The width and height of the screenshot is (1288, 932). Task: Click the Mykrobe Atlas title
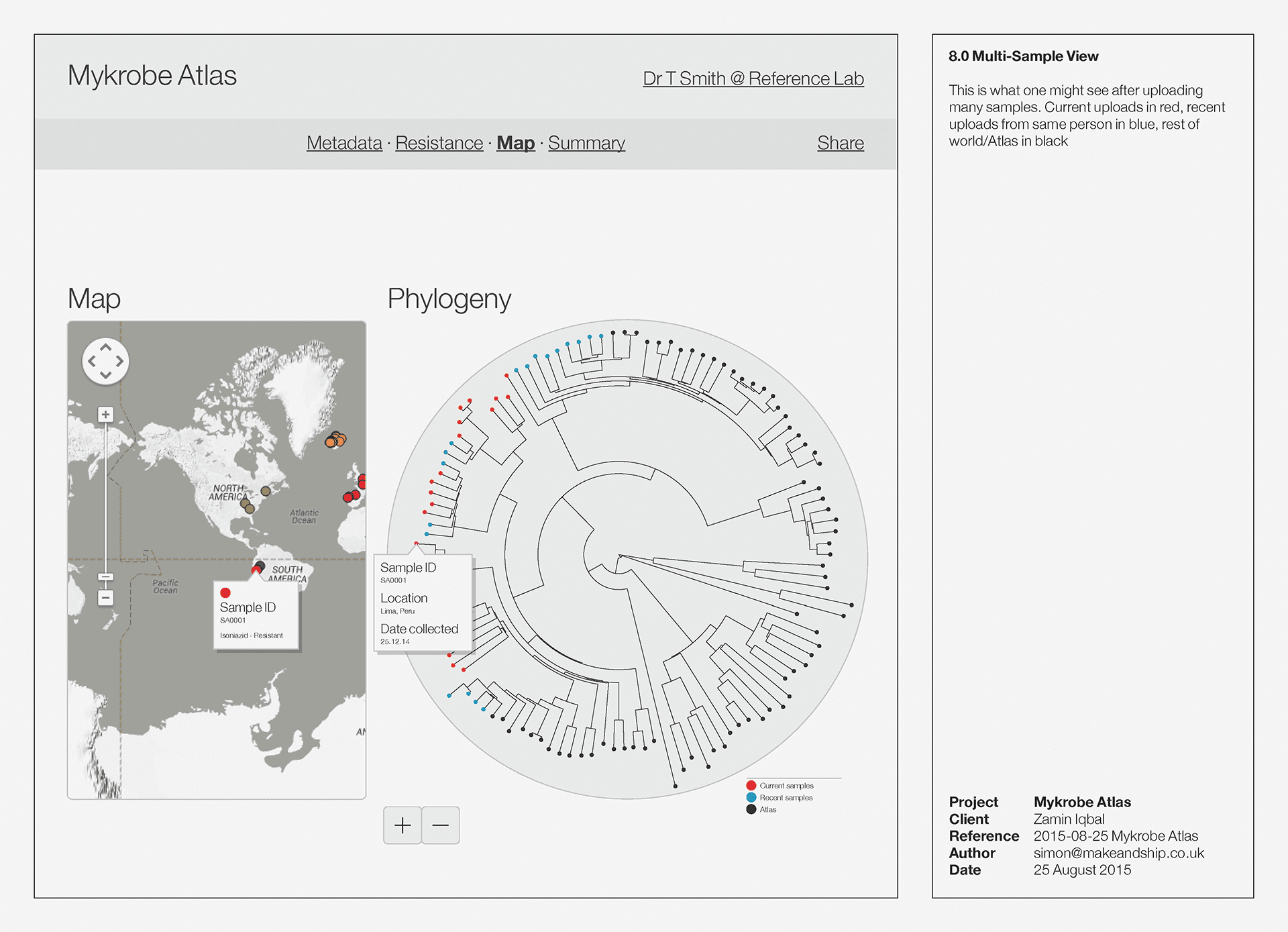pyautogui.click(x=152, y=75)
